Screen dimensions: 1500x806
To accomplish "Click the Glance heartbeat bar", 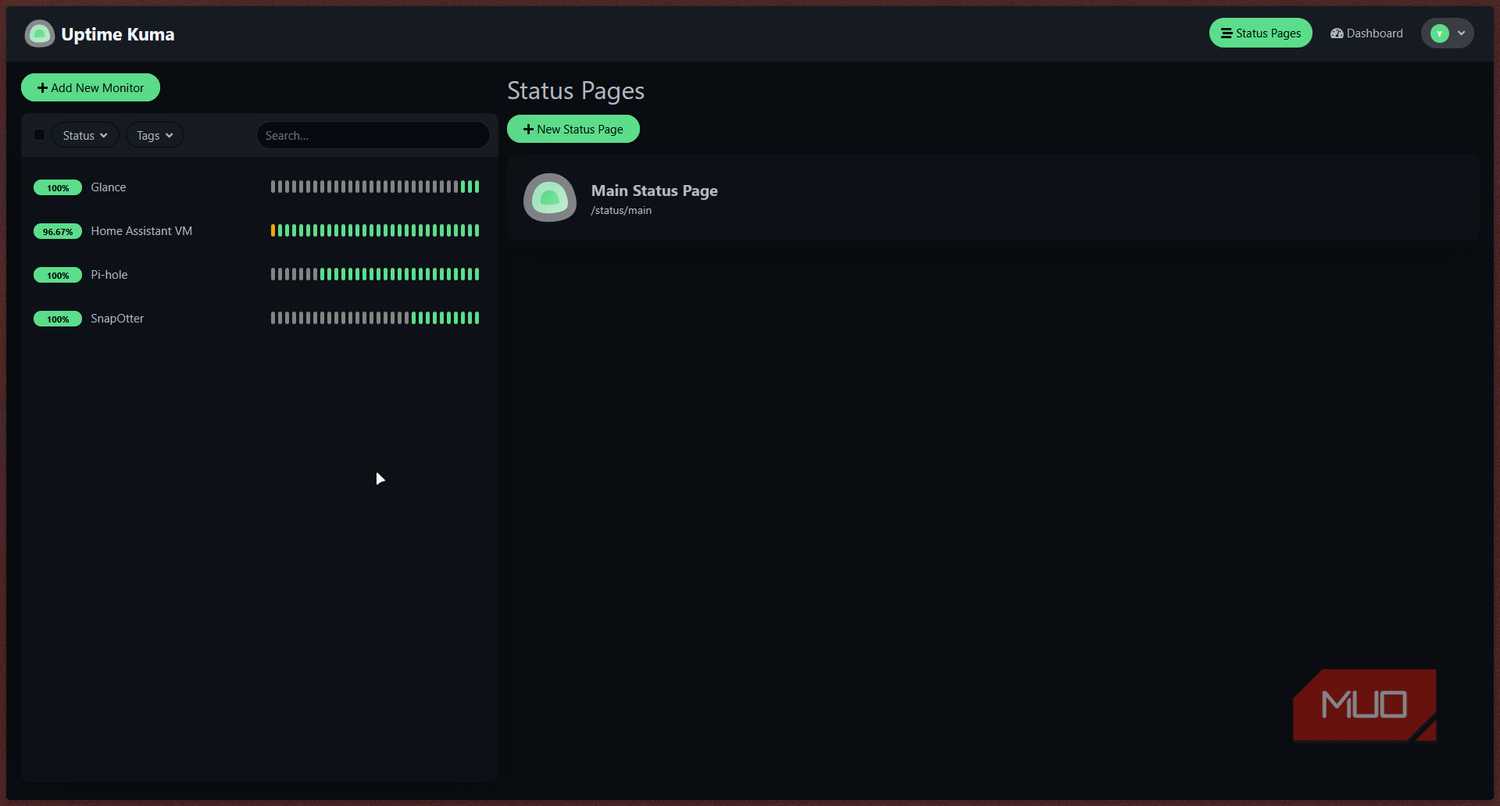I will click(375, 187).
